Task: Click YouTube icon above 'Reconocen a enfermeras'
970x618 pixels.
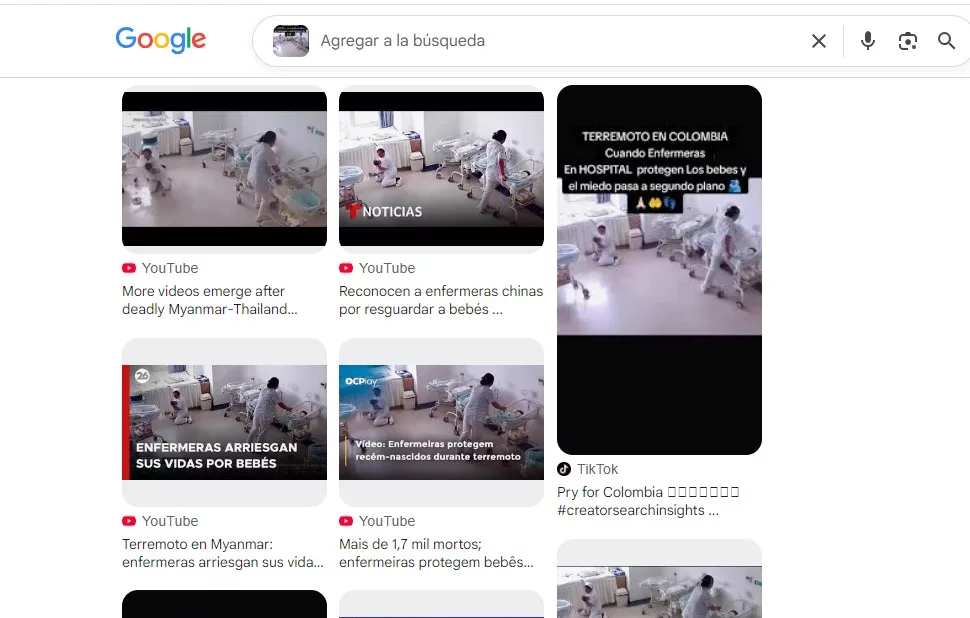Action: (346, 268)
